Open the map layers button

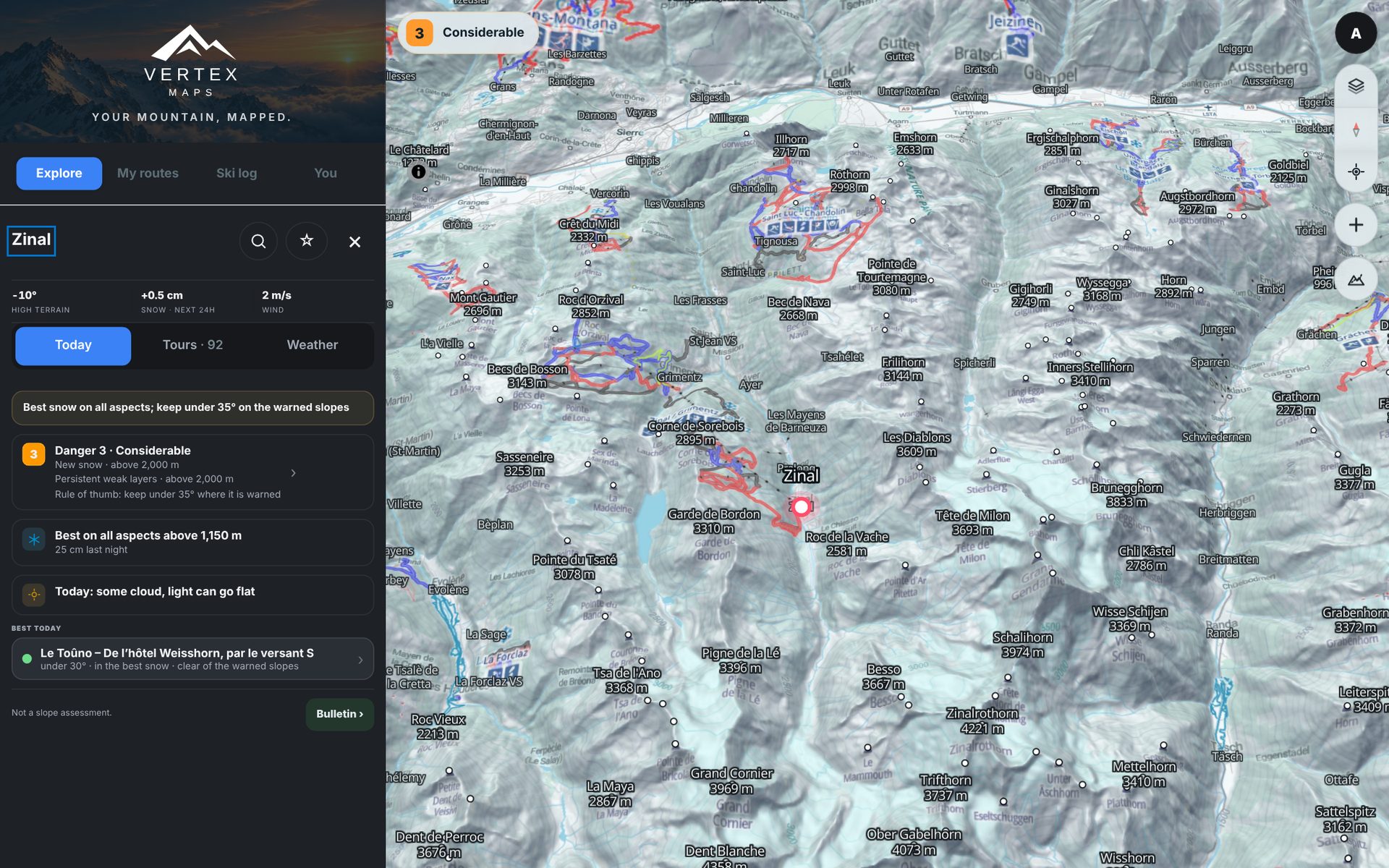1356,85
